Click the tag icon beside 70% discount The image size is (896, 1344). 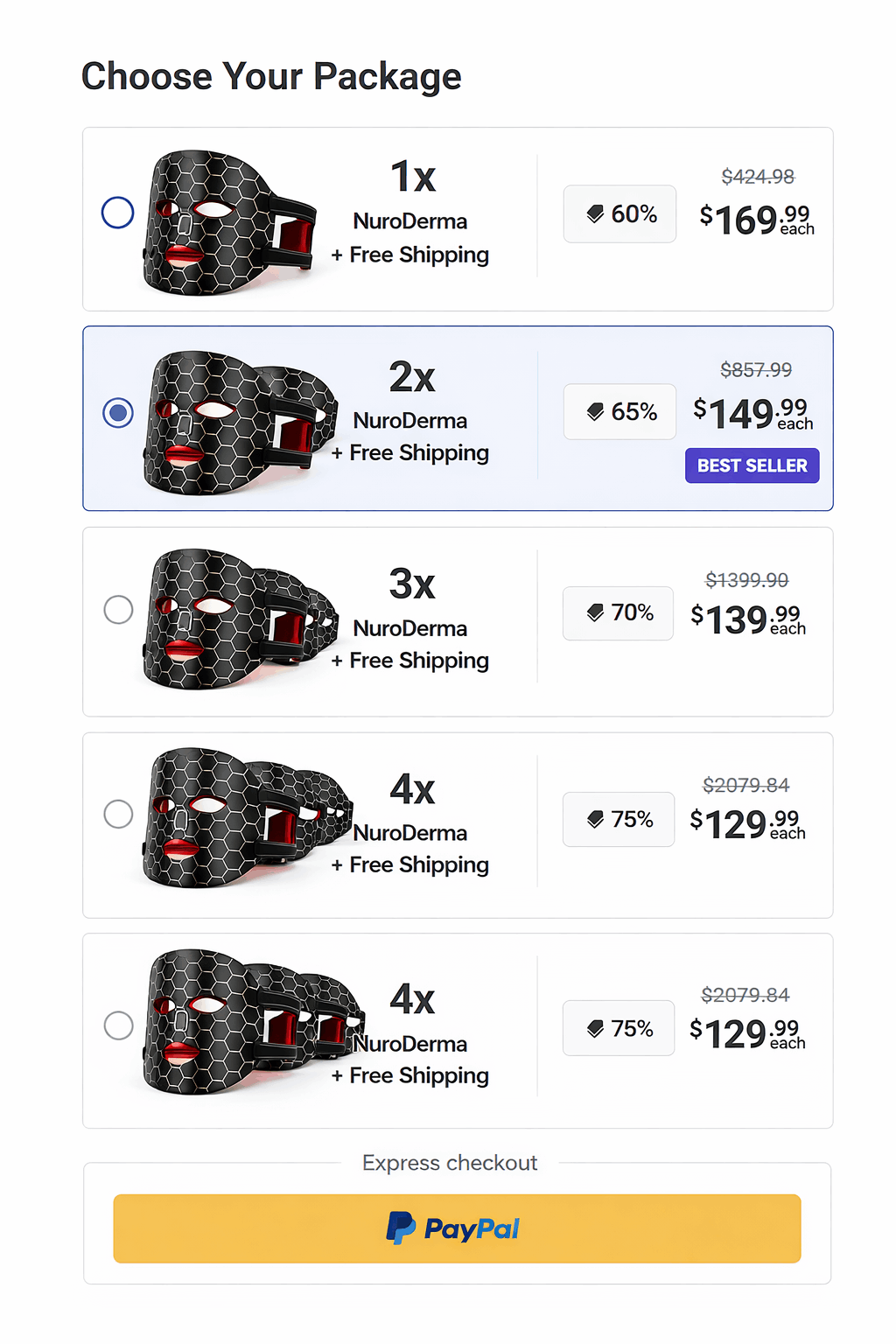[595, 612]
